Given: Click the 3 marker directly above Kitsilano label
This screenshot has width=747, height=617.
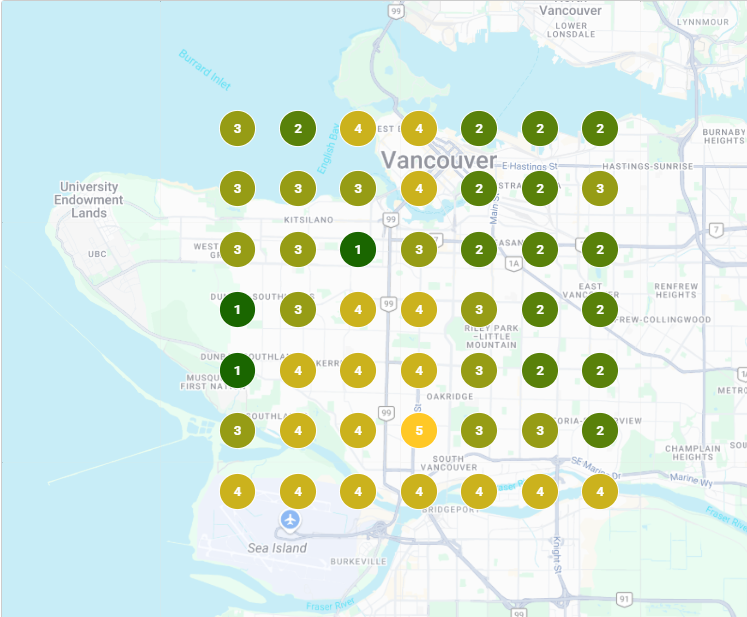Looking at the screenshot, I should tap(298, 189).
